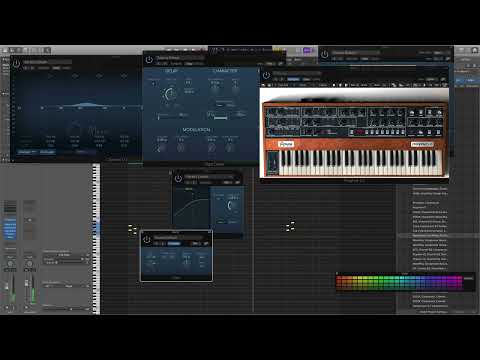Screen dimensions: 480x360
Task: Click the pan knob on the second mixer channel strip
Action: point(29,264)
